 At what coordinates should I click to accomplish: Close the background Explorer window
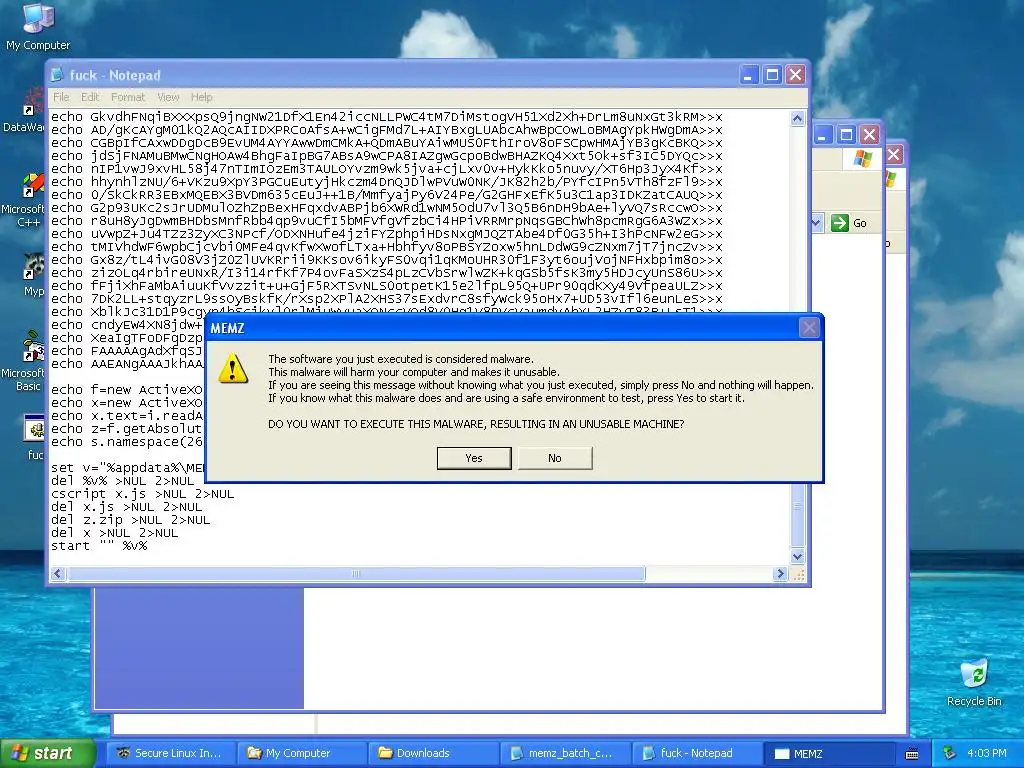[869, 135]
